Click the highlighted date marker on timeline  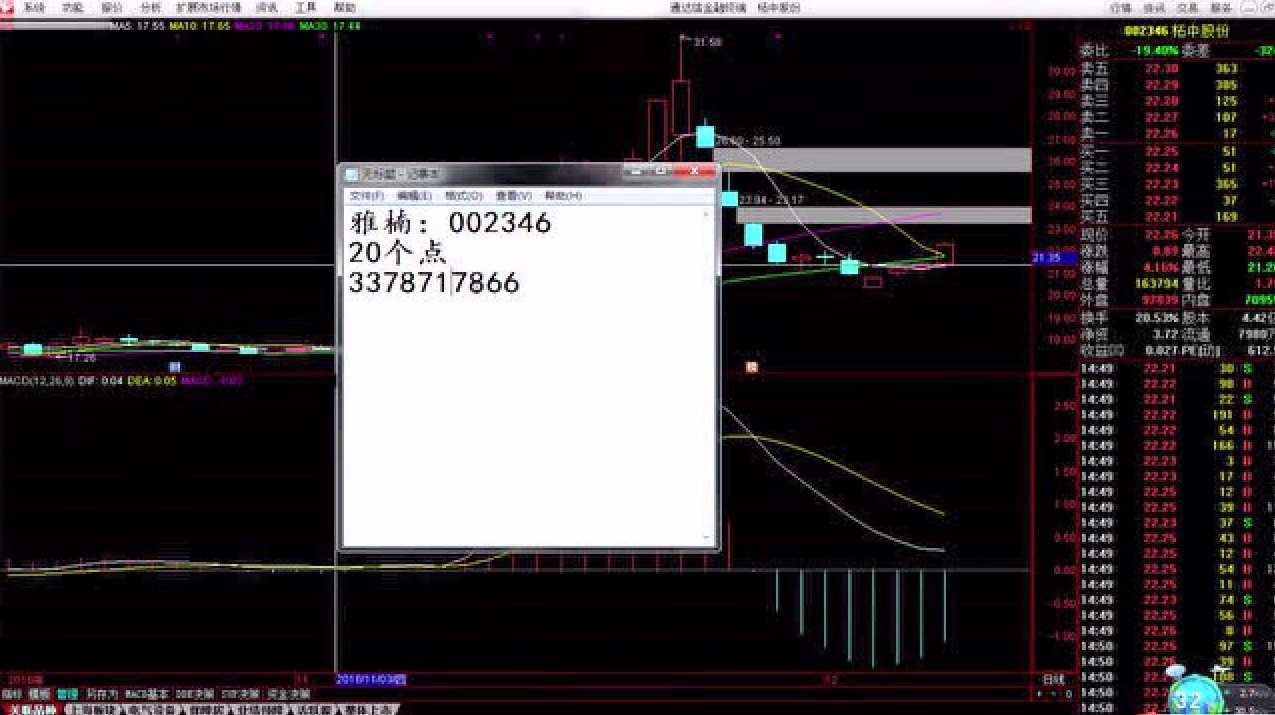coord(372,679)
